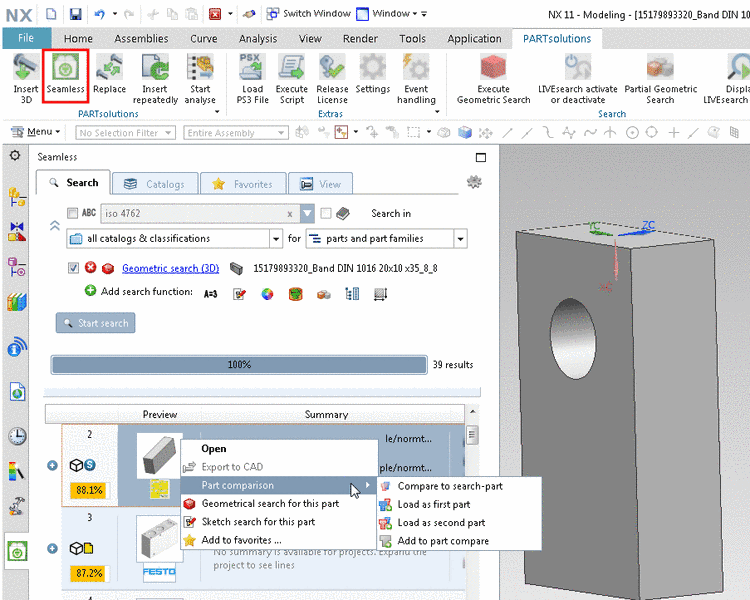The width and height of the screenshot is (750, 600).
Task: Click the 100% search progress bar
Action: coord(239,365)
